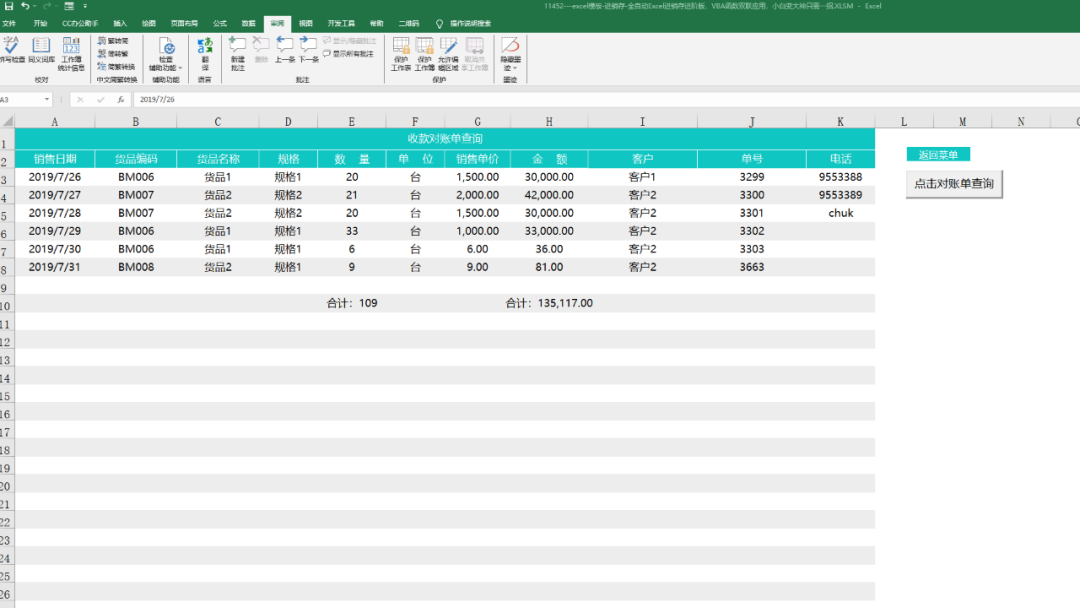Select the 货品编码 header cell
1080x608 pixels.
pos(136,159)
